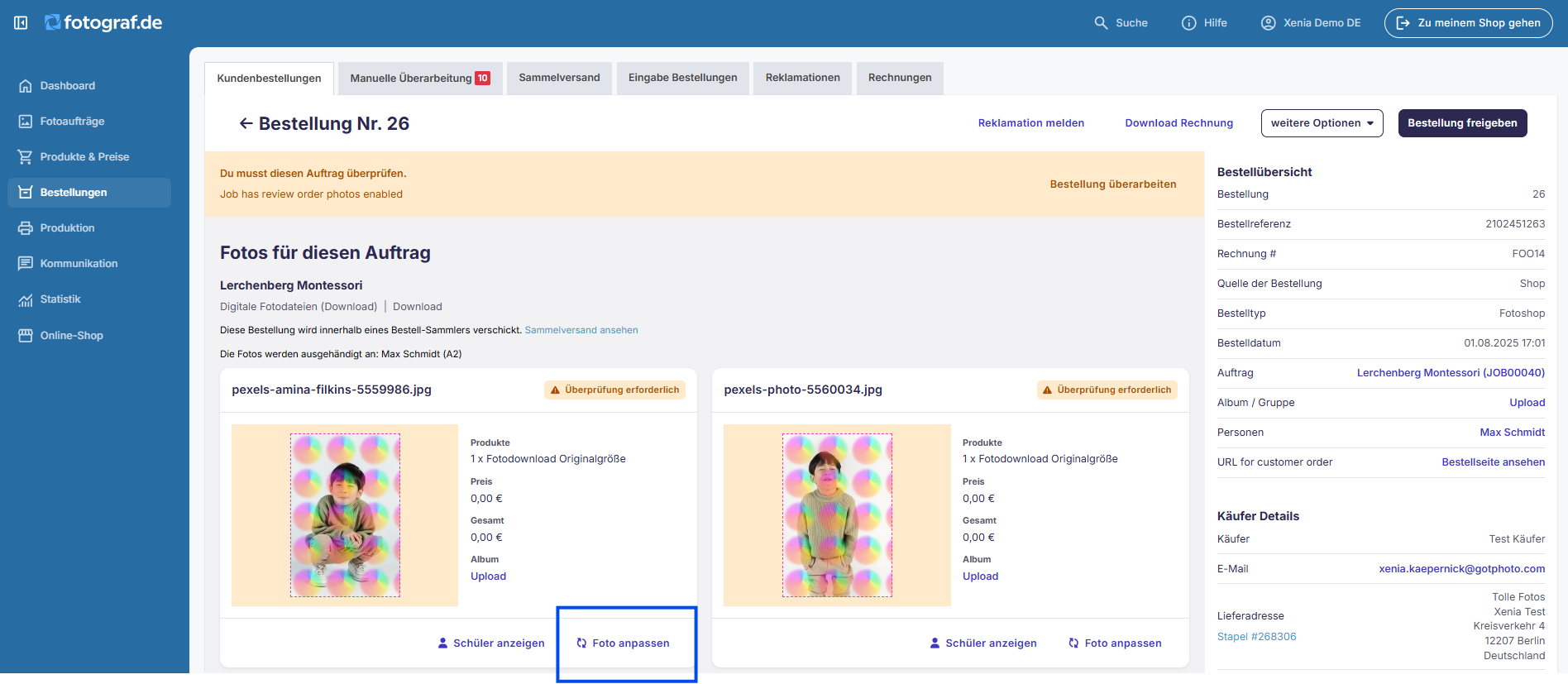Click the fotograf.de logo
This screenshot has height=684, width=1568.
(103, 22)
